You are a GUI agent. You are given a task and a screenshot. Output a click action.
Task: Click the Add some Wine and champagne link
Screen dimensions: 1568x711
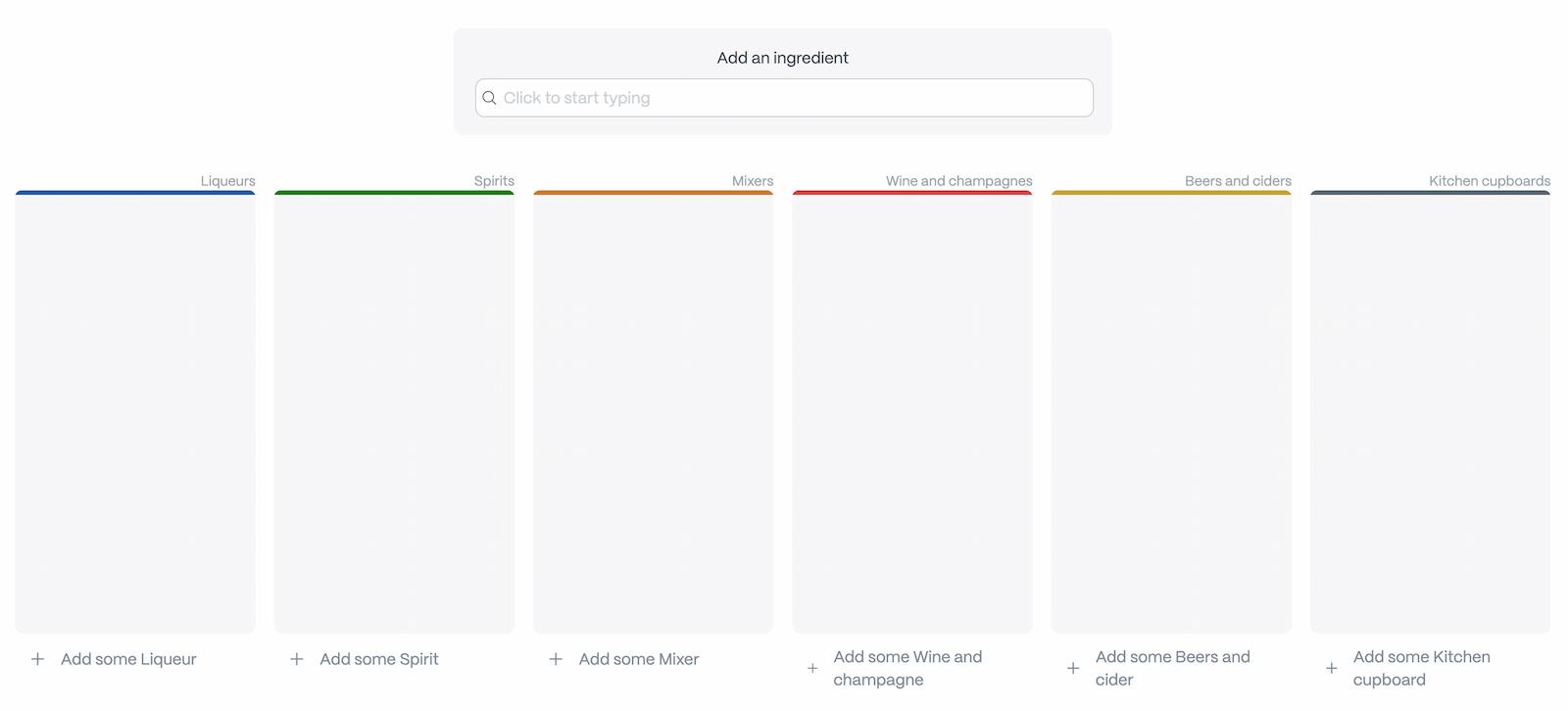pos(907,668)
